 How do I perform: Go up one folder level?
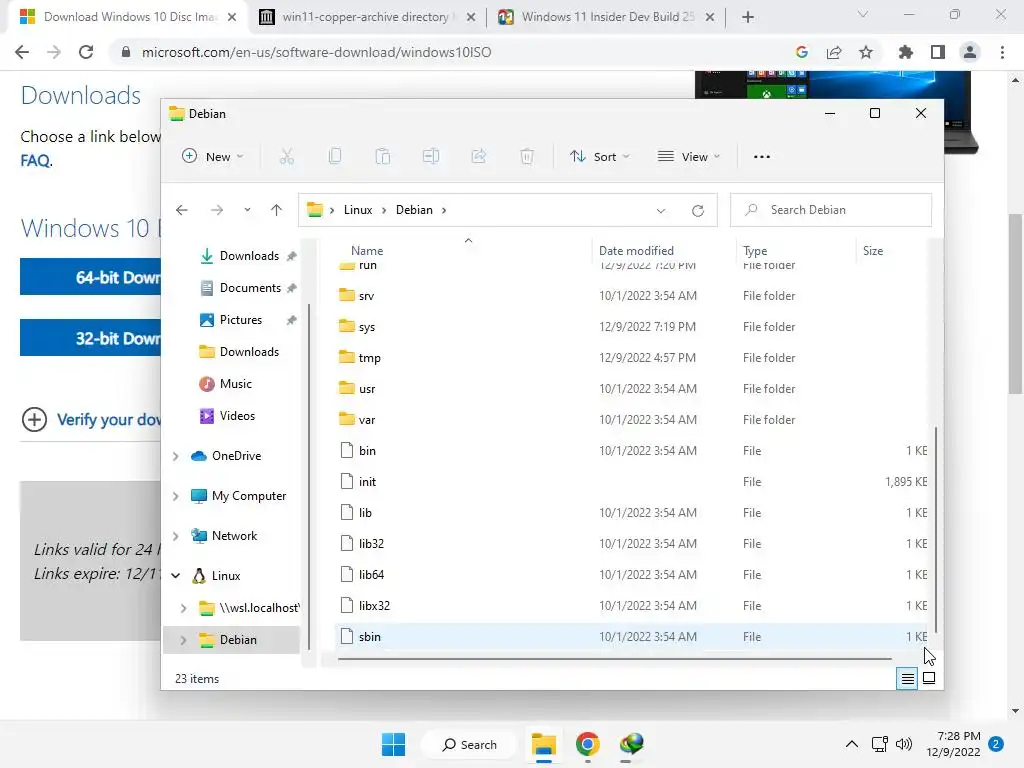tap(276, 210)
